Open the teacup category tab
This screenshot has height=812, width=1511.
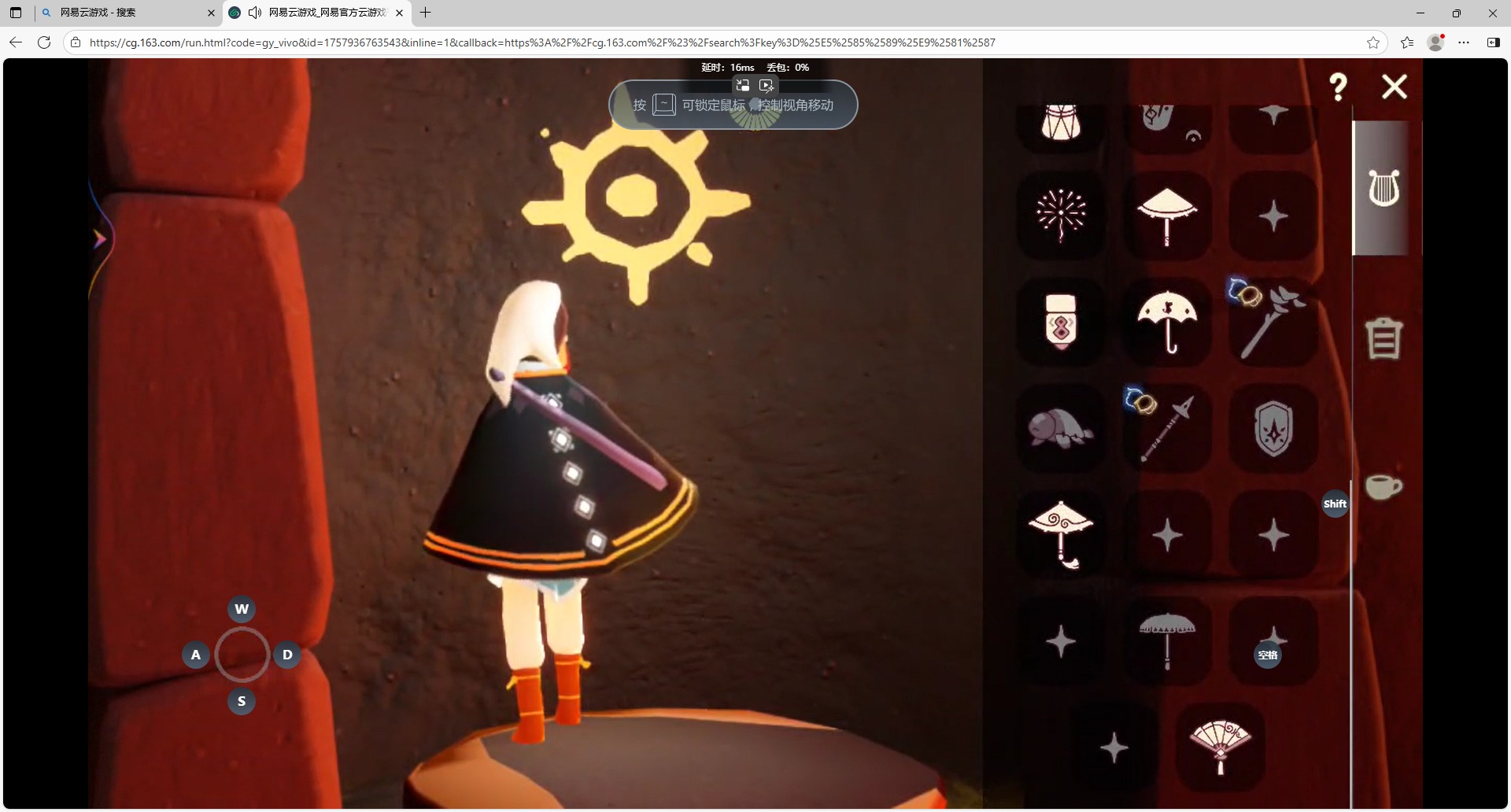[1383, 486]
